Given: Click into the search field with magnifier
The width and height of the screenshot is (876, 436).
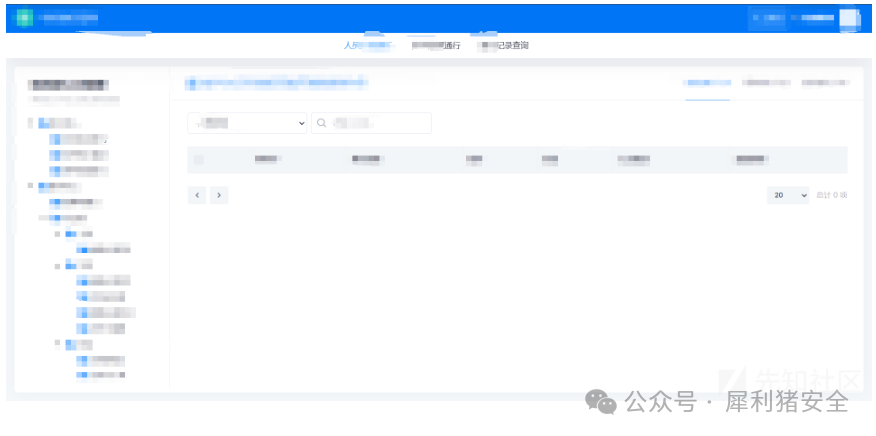Looking at the screenshot, I should (x=372, y=123).
